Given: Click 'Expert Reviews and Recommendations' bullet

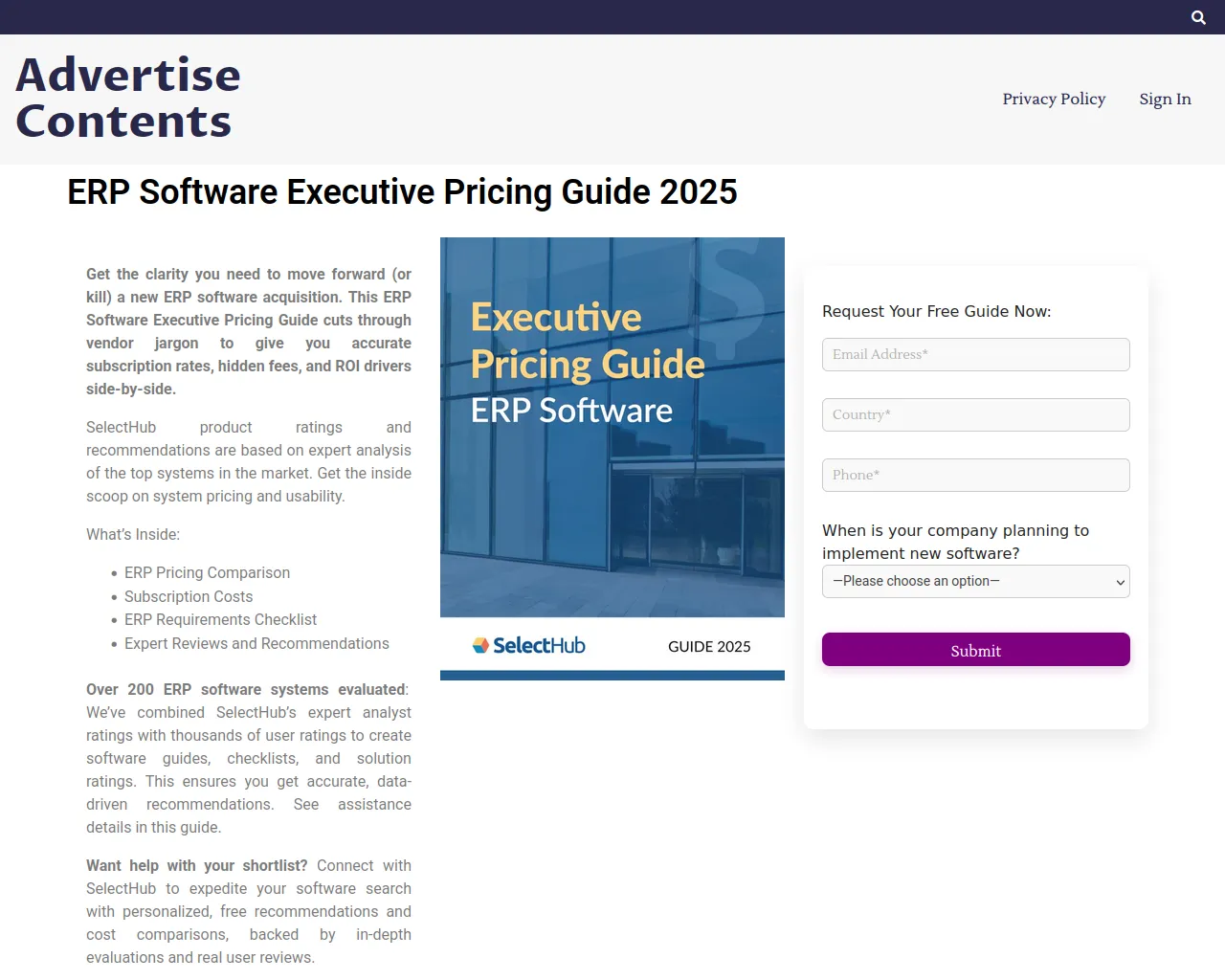Looking at the screenshot, I should coord(256,643).
